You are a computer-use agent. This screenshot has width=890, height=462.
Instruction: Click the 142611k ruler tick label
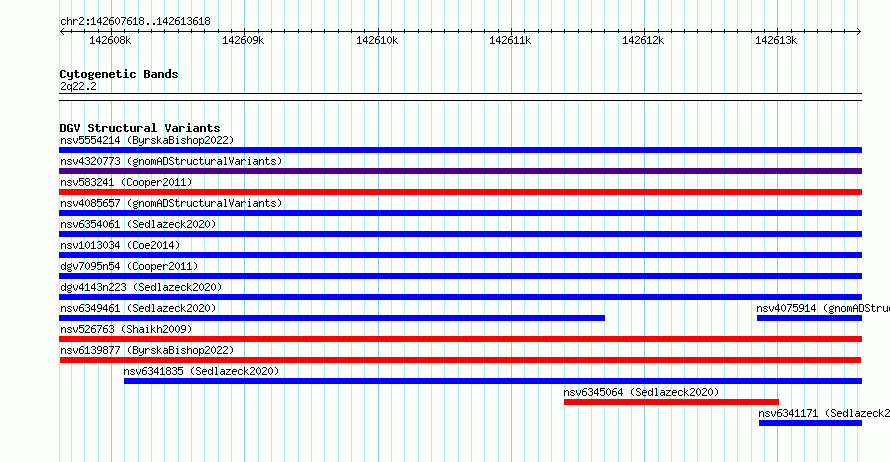[x=510, y=40]
